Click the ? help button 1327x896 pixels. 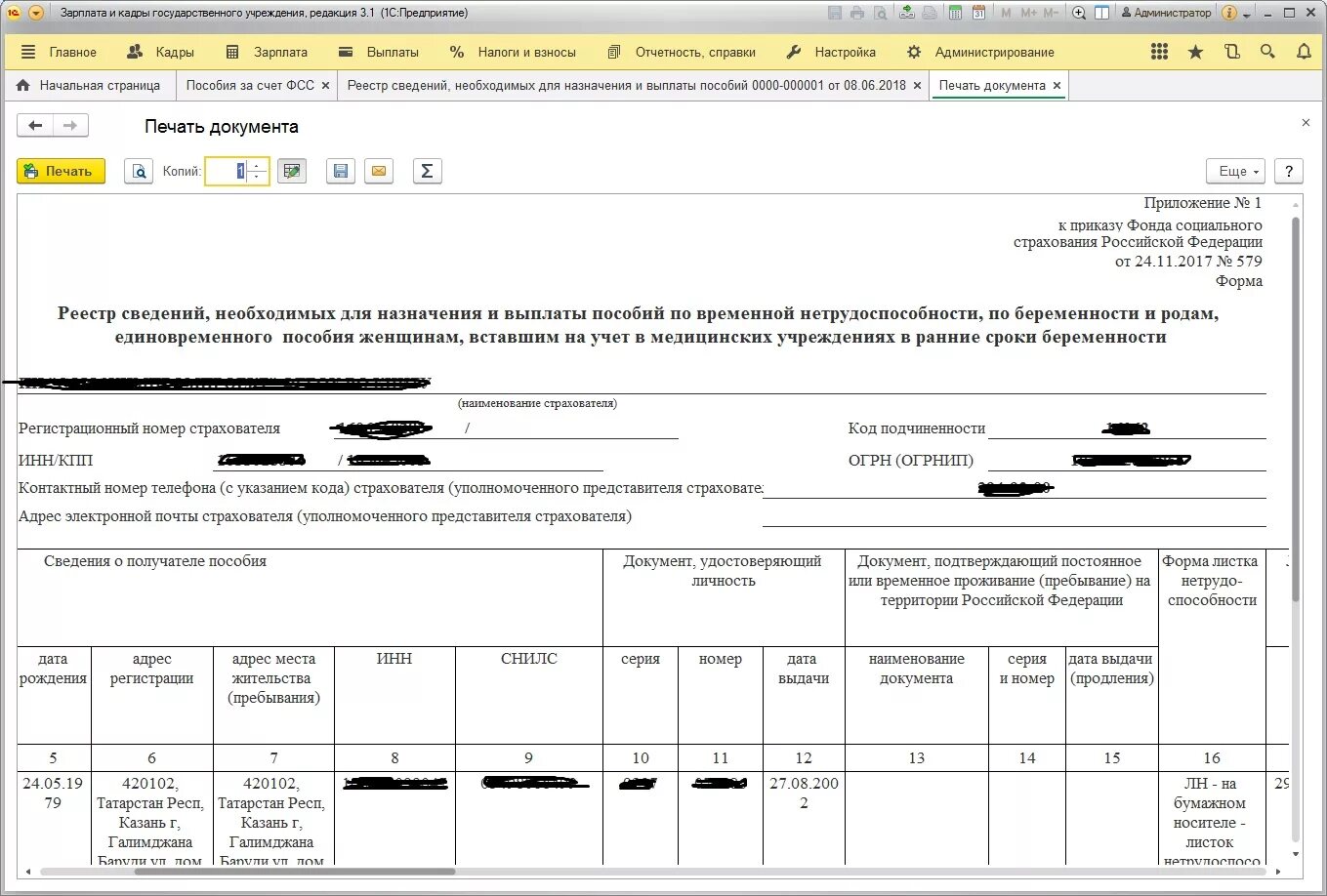click(1289, 171)
